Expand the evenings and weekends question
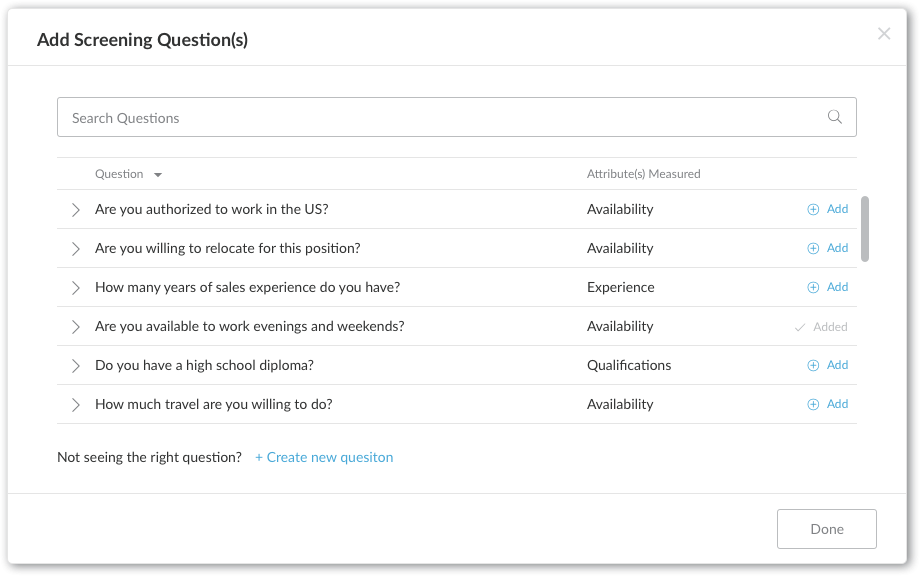920x576 pixels. pyautogui.click(x=76, y=326)
